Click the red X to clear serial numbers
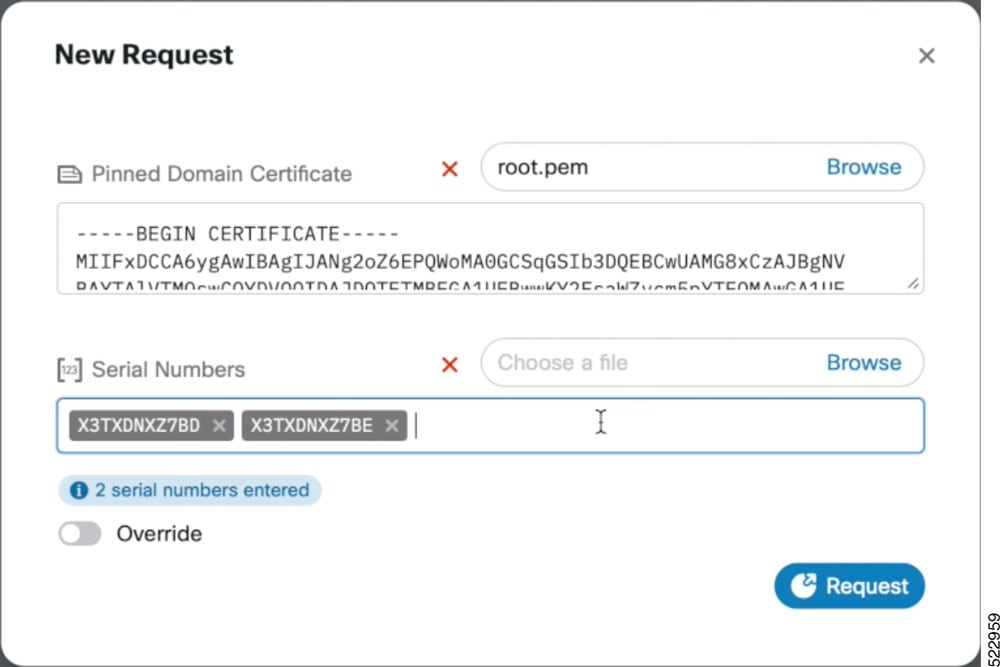Screen dimensions: 1000x667 [x=449, y=364]
